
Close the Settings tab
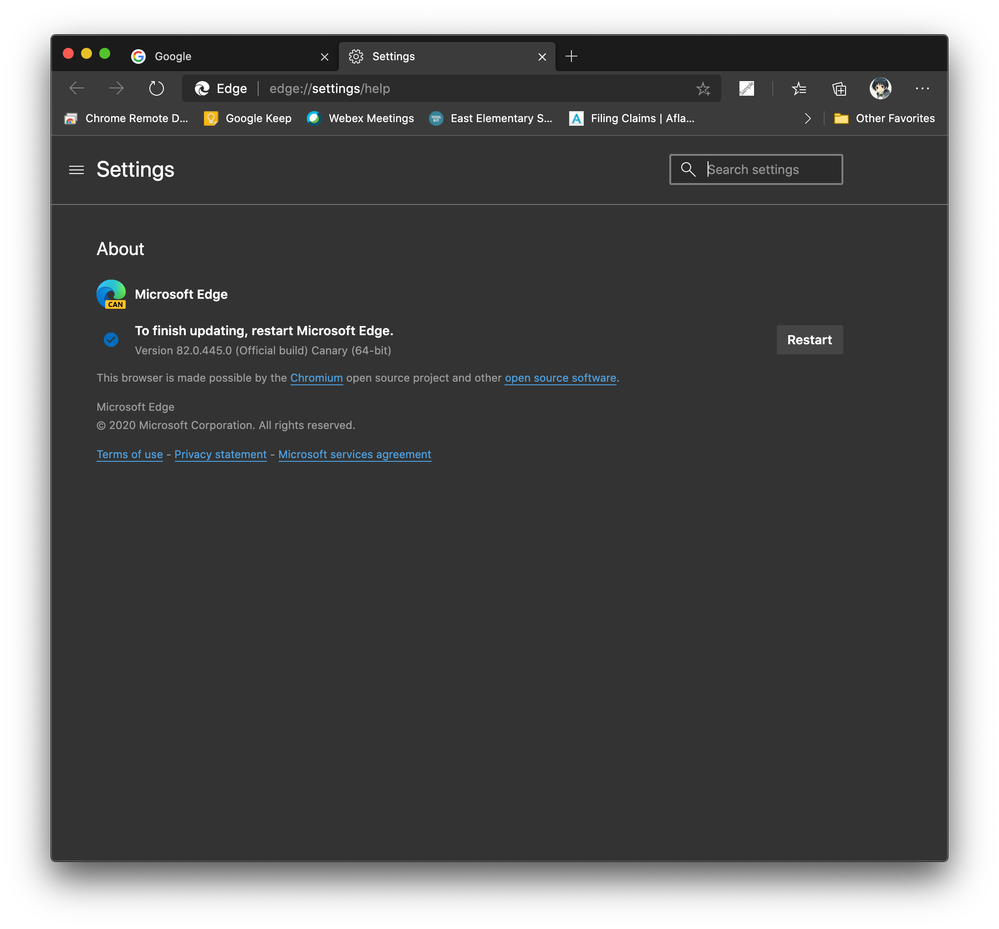542,57
